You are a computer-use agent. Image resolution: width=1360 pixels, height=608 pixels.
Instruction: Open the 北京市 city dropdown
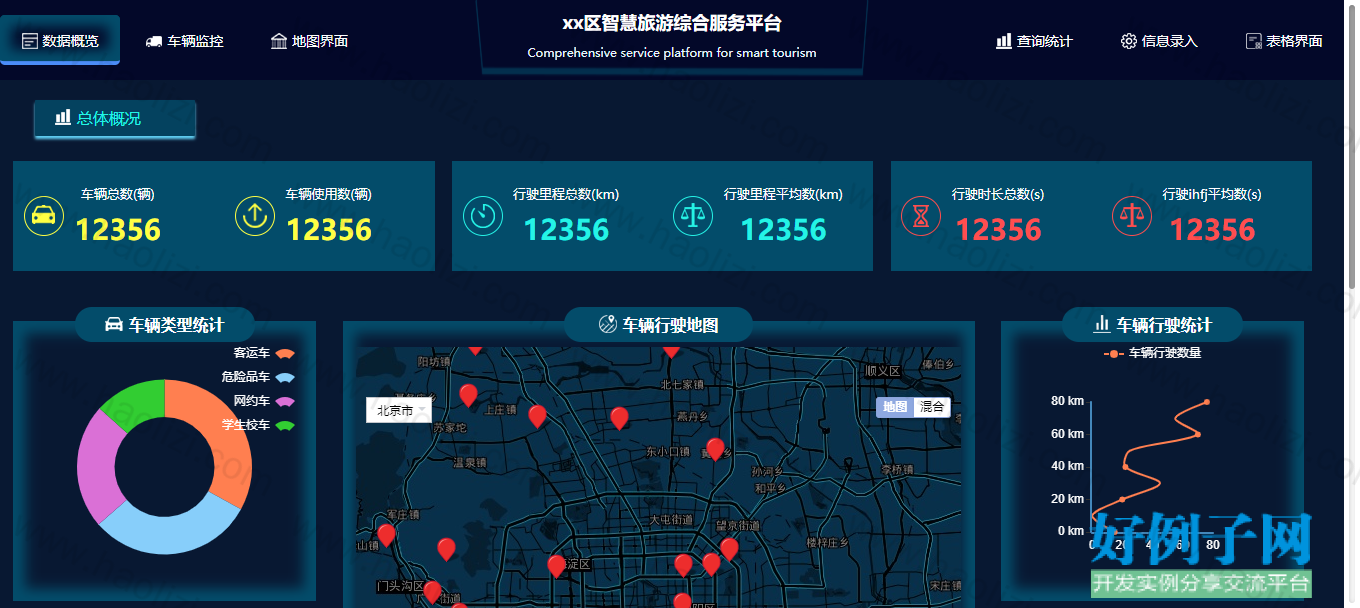pos(398,410)
